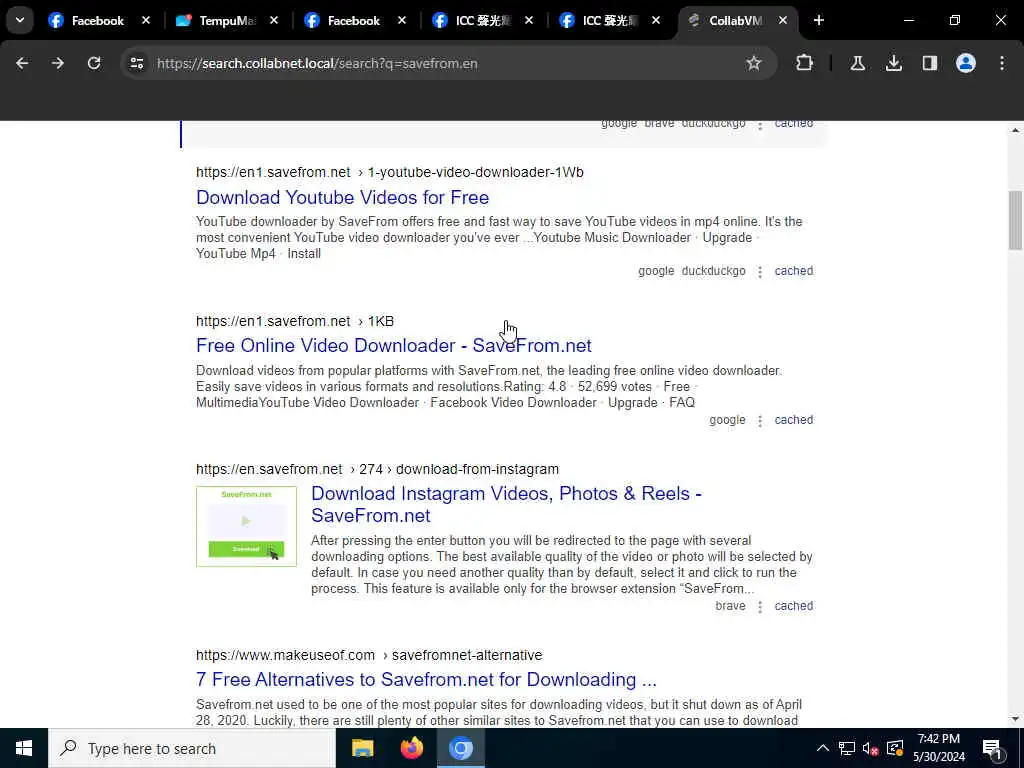Click cached link for Free Online Video Downloader result

tap(793, 420)
